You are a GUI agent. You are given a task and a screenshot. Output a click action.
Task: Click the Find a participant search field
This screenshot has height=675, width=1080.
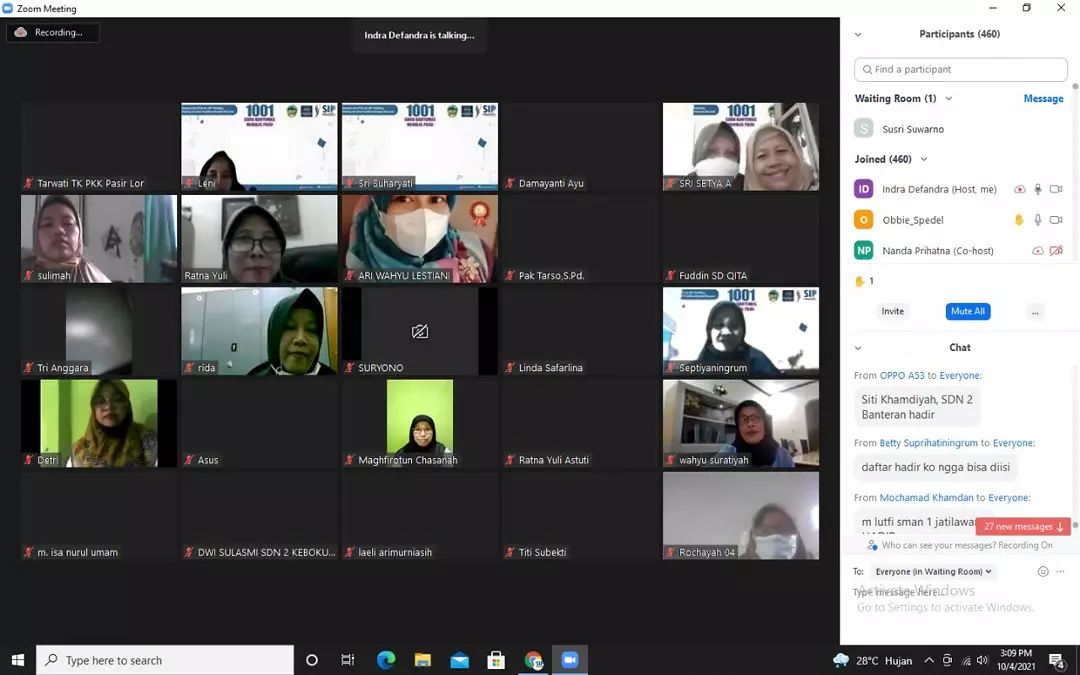tap(960, 70)
